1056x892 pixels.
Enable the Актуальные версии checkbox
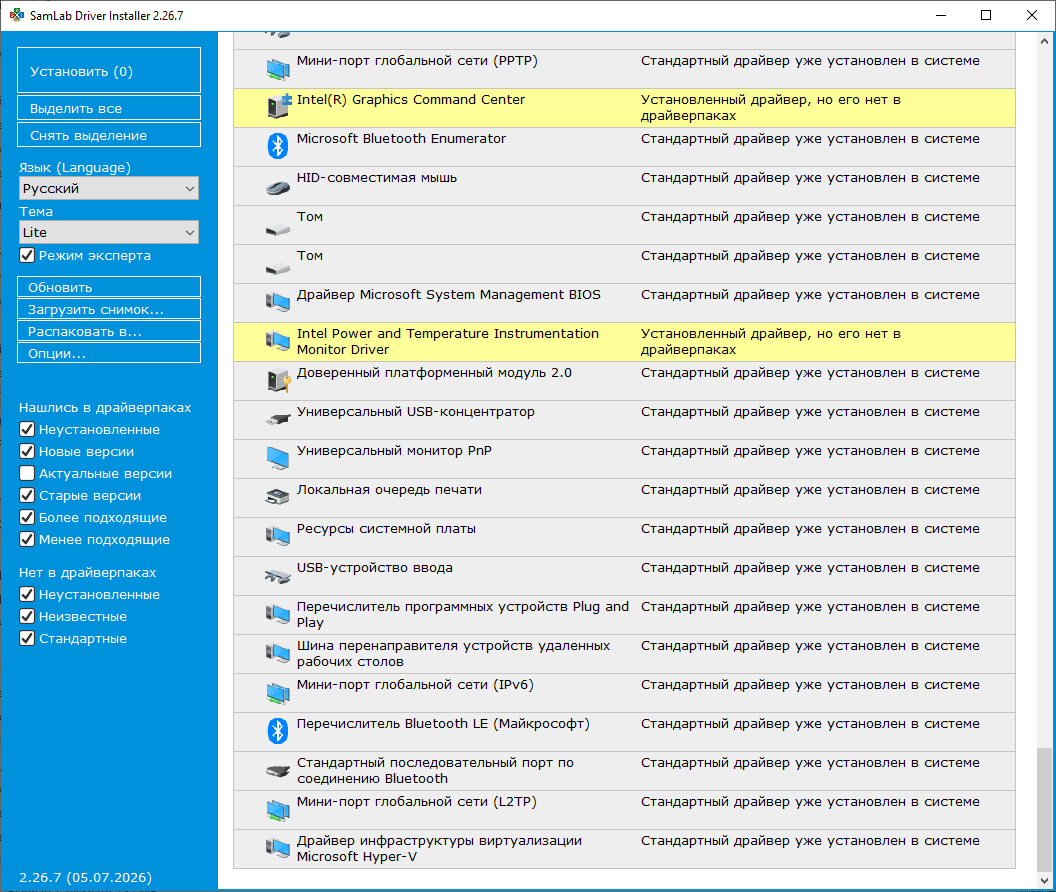(x=27, y=473)
